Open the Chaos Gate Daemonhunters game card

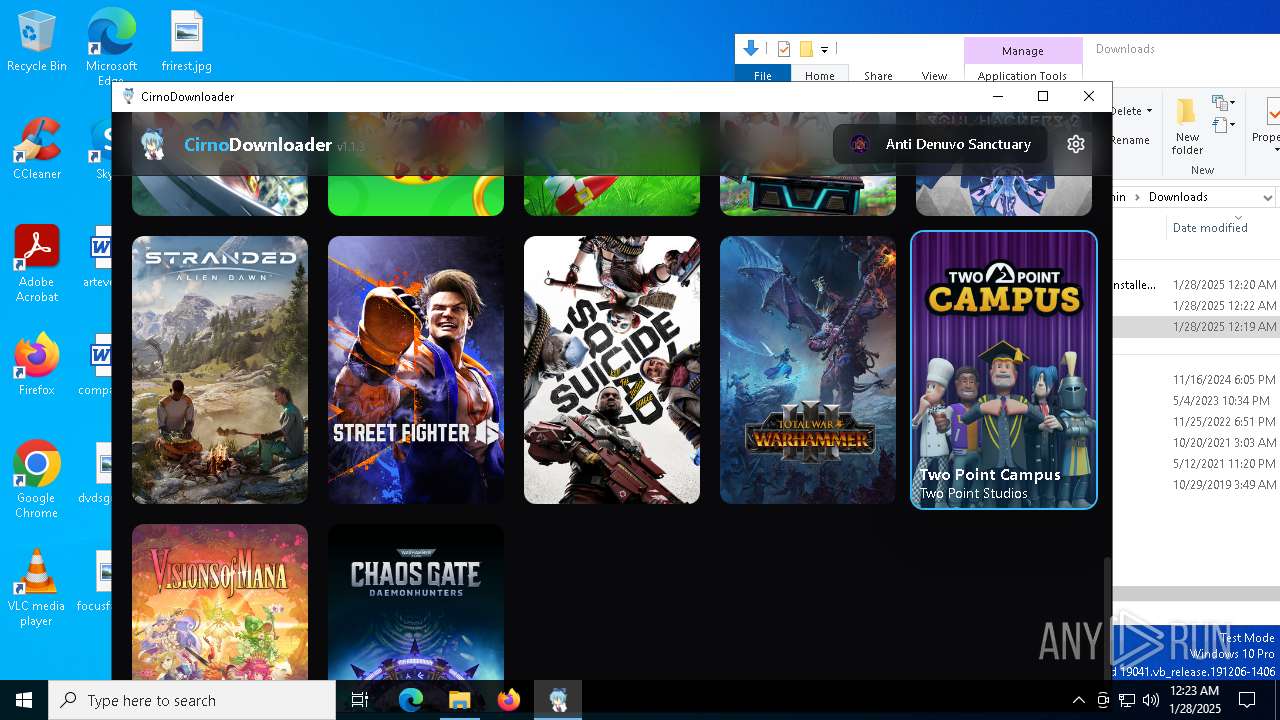pyautogui.click(x=416, y=602)
